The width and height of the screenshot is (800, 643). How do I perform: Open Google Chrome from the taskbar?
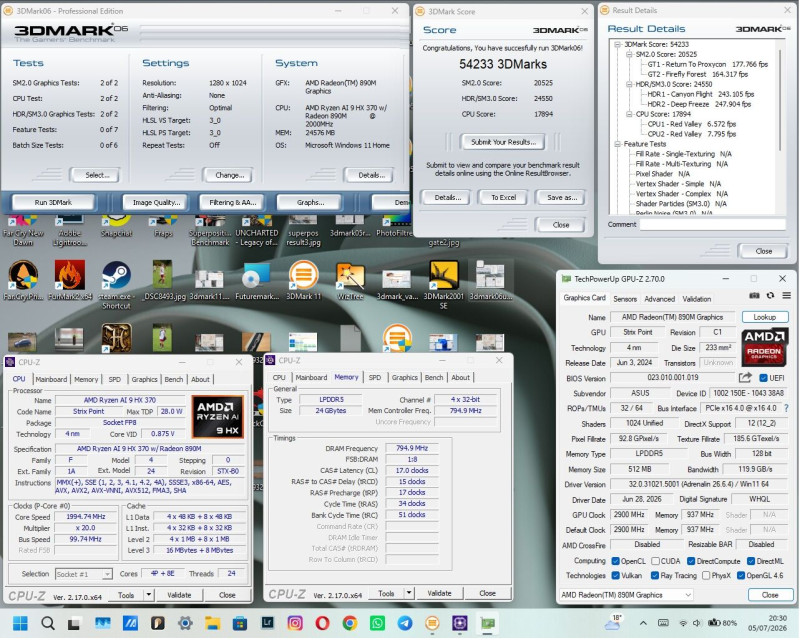(350, 623)
